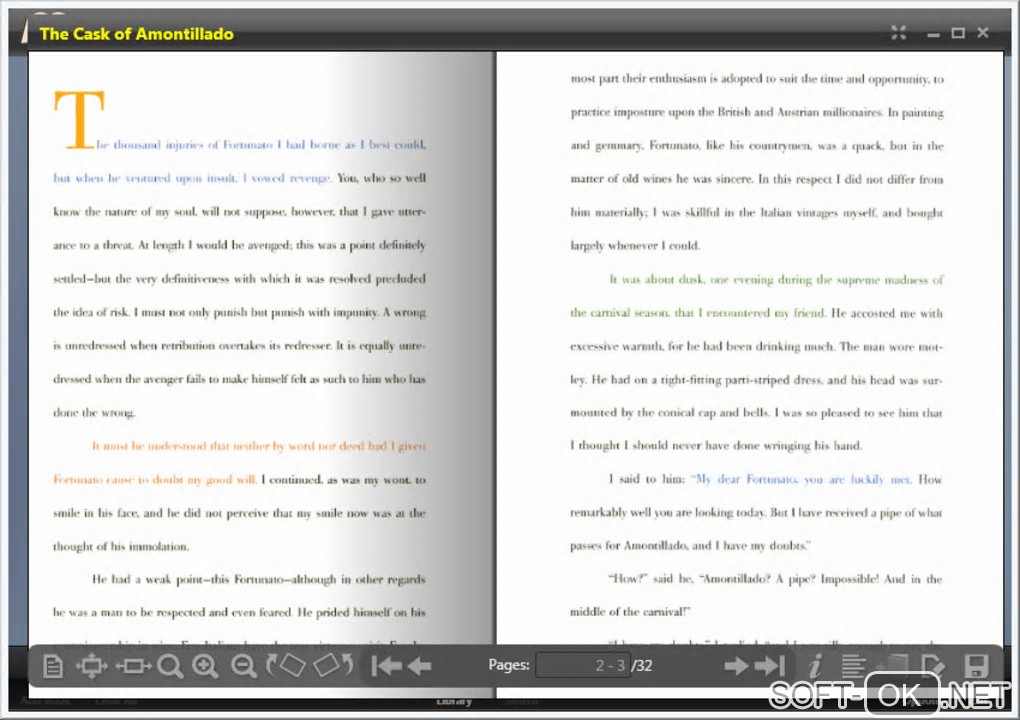
Task: Click blue highlighted text 'he thousand injuries of Fortunato'
Action: (x=185, y=144)
